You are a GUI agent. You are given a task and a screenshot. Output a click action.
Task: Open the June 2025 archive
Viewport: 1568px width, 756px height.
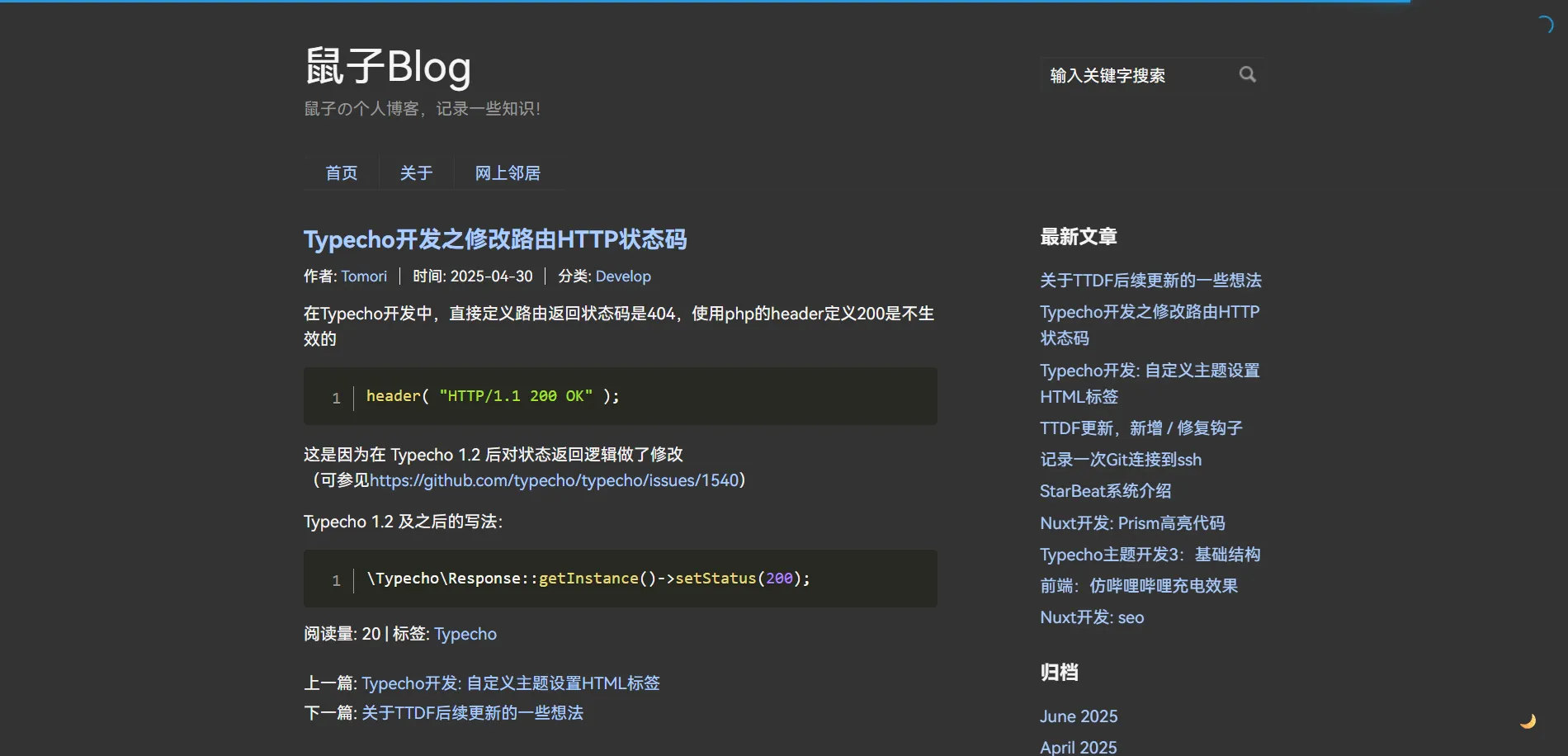1079,716
